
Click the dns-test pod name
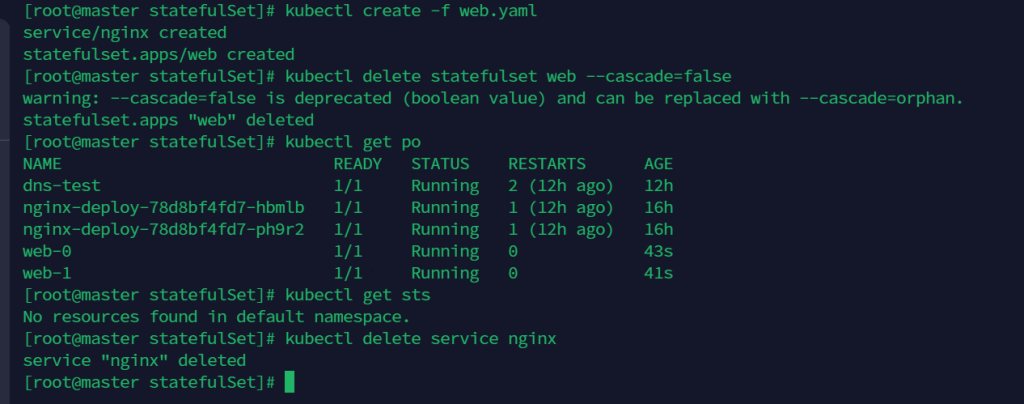[62, 186]
